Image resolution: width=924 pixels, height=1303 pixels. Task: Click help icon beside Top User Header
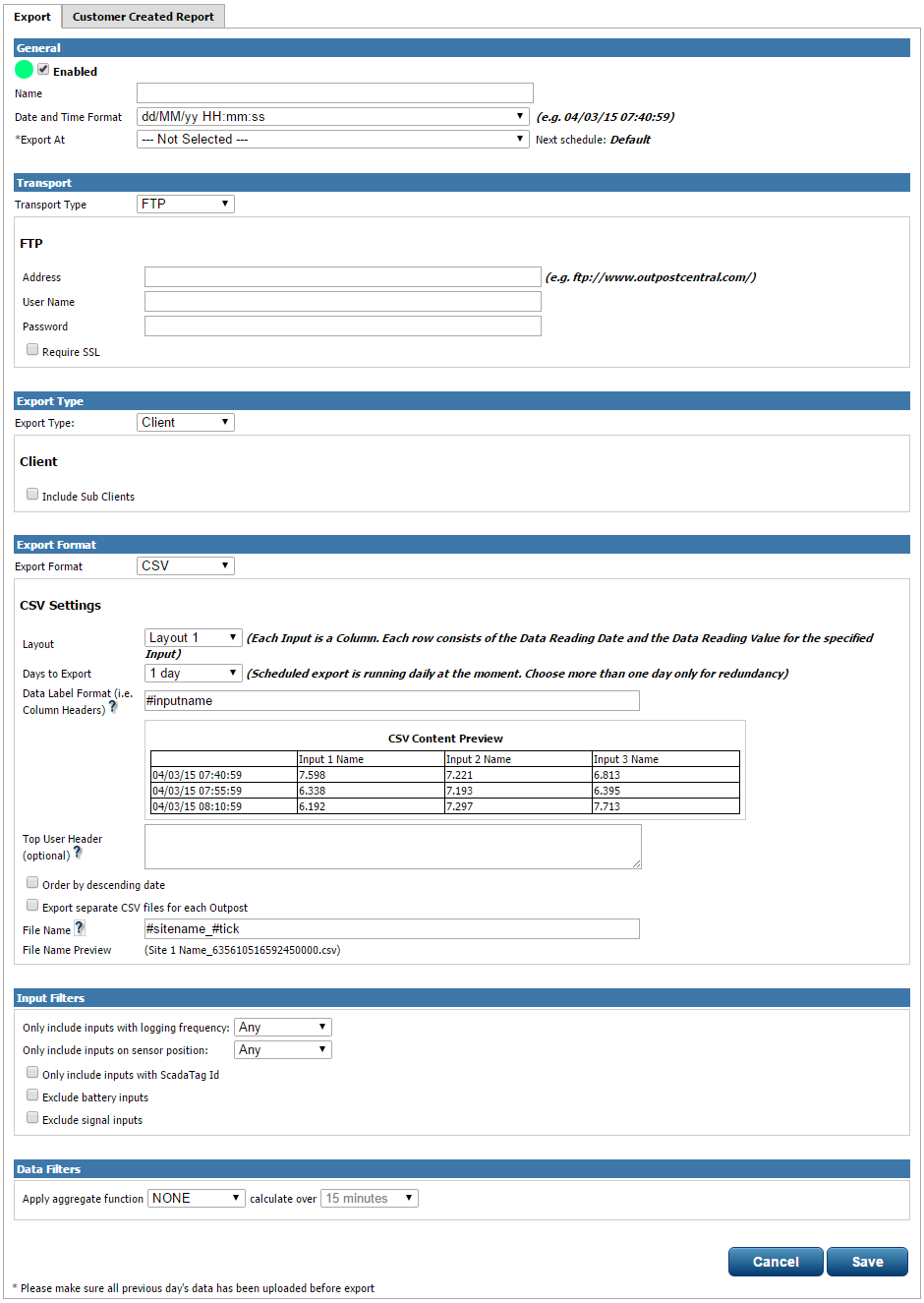point(78,853)
